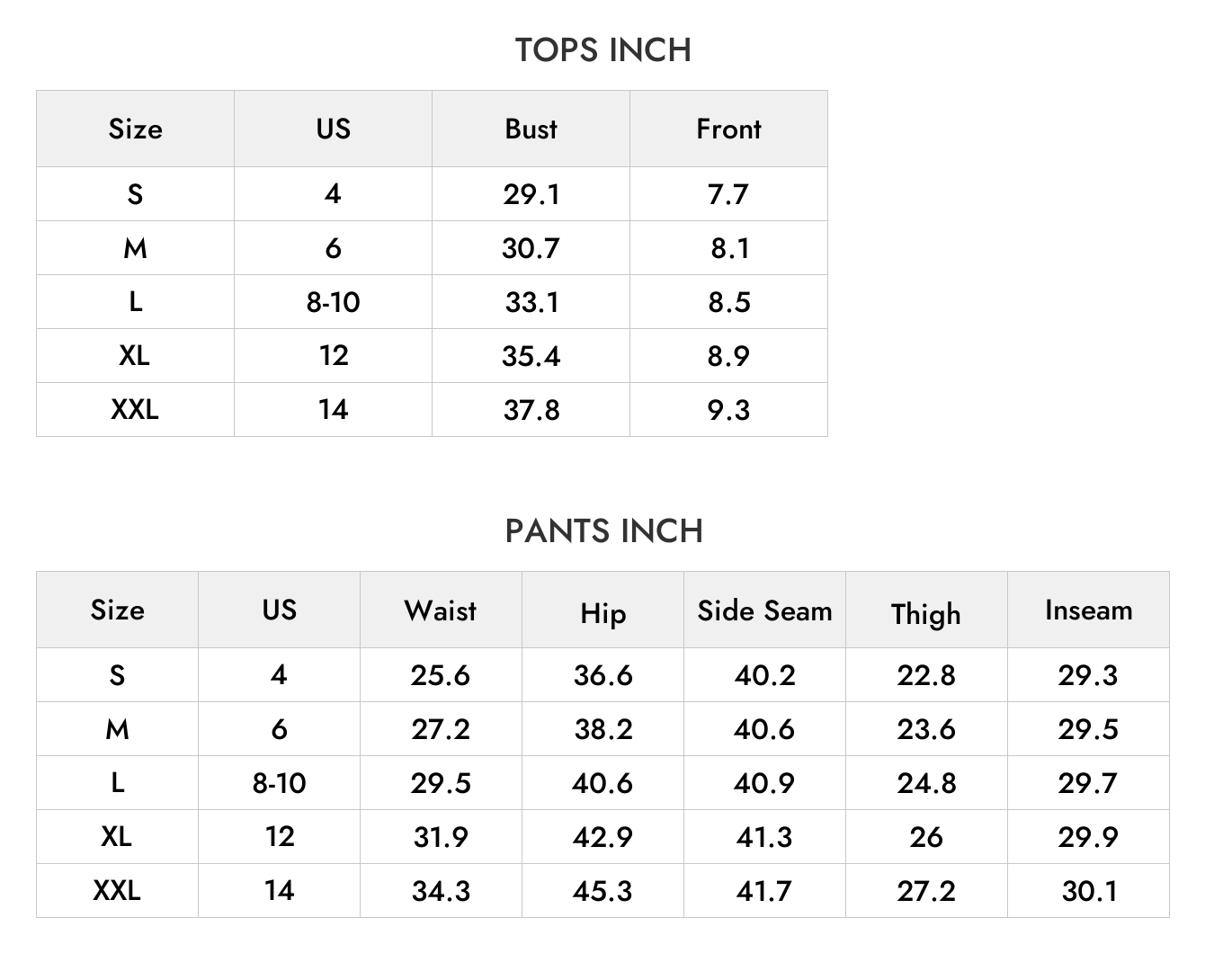Select the thigh value 26 for XL
This screenshot has width=1205, height=980.
(x=926, y=837)
